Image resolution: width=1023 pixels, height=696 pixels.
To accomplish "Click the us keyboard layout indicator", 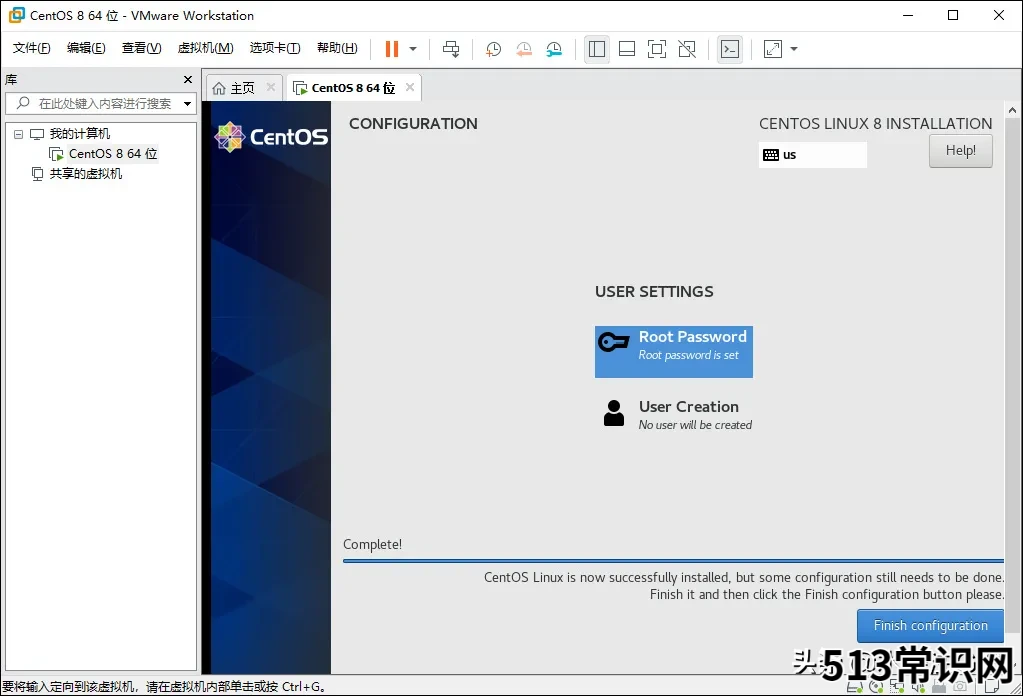I will click(x=812, y=155).
